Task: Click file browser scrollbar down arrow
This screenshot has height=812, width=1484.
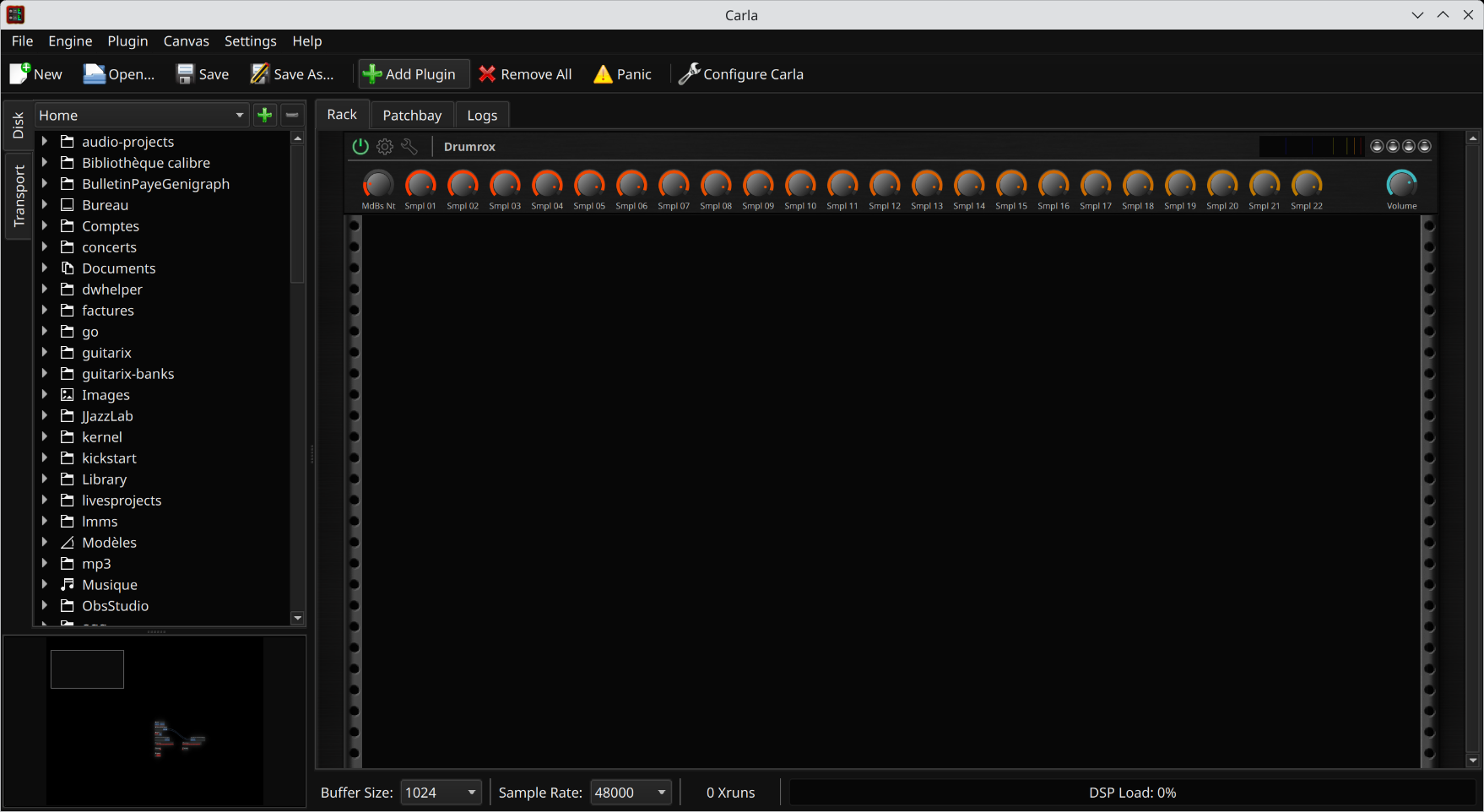Action: tap(297, 619)
